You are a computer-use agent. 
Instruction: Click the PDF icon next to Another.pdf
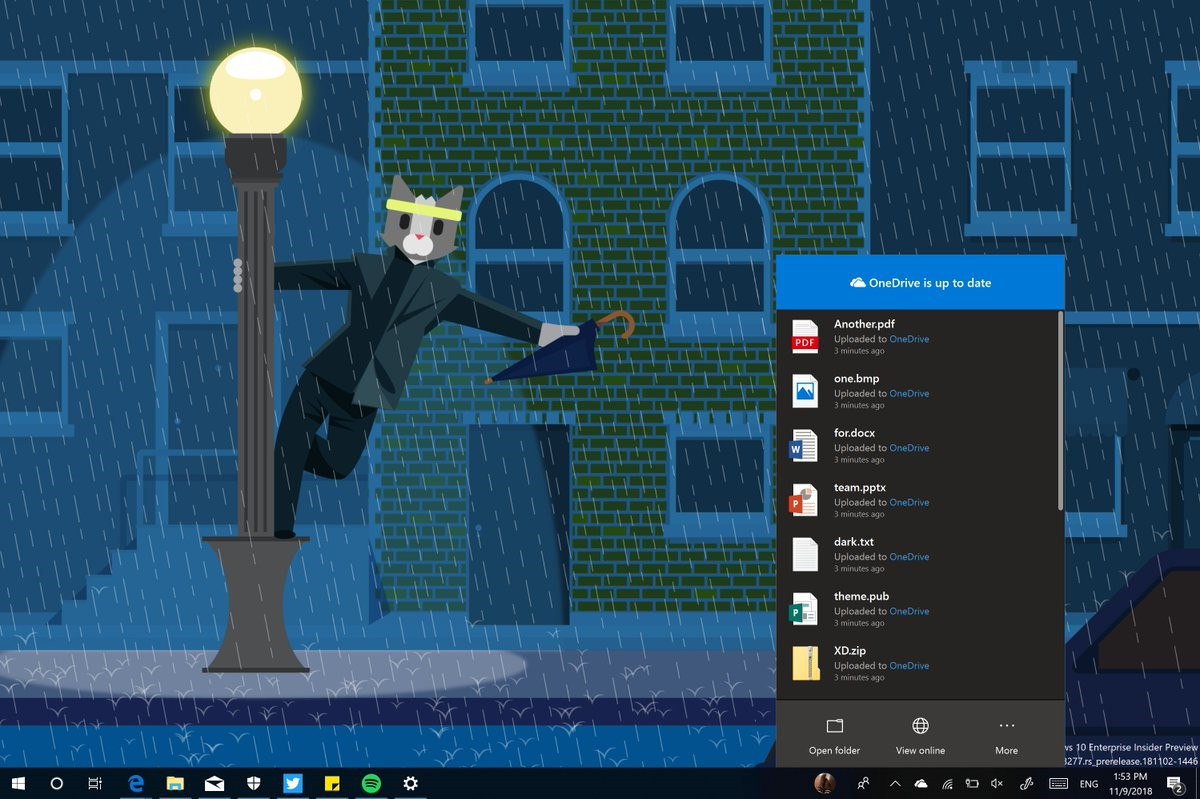pos(805,337)
